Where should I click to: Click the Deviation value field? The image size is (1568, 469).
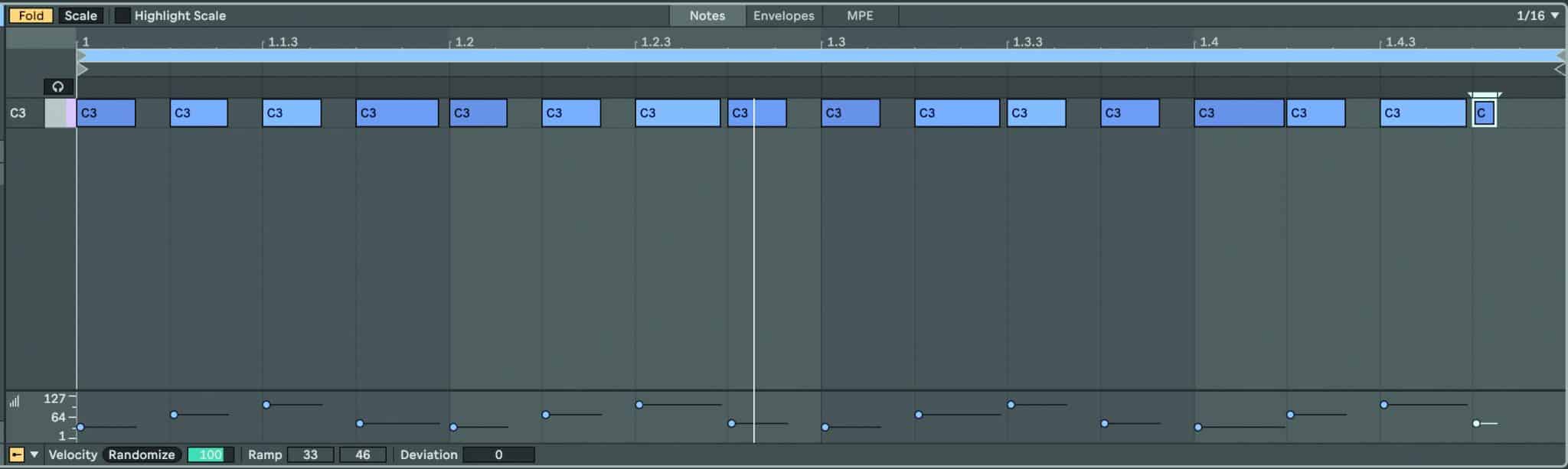498,454
